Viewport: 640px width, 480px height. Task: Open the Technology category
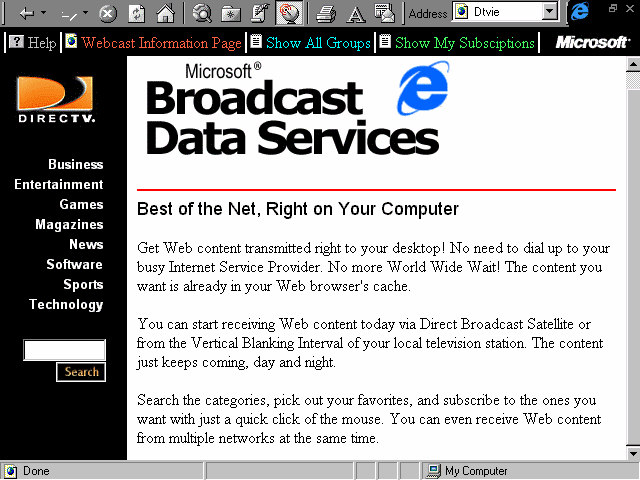coord(66,304)
